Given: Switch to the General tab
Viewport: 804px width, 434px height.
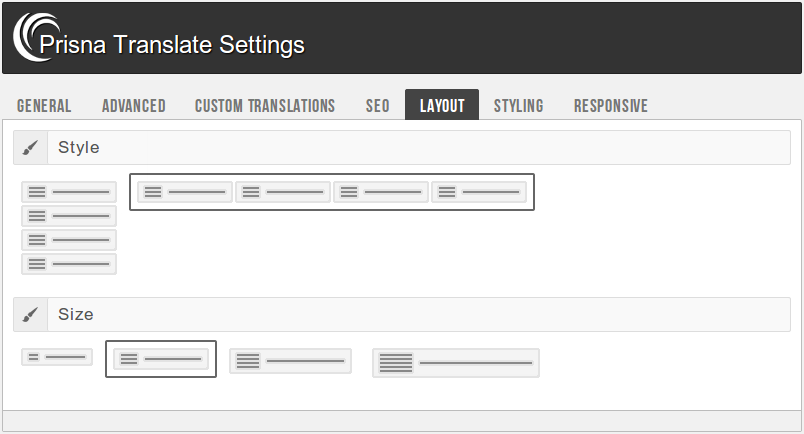Looking at the screenshot, I should 44,106.
